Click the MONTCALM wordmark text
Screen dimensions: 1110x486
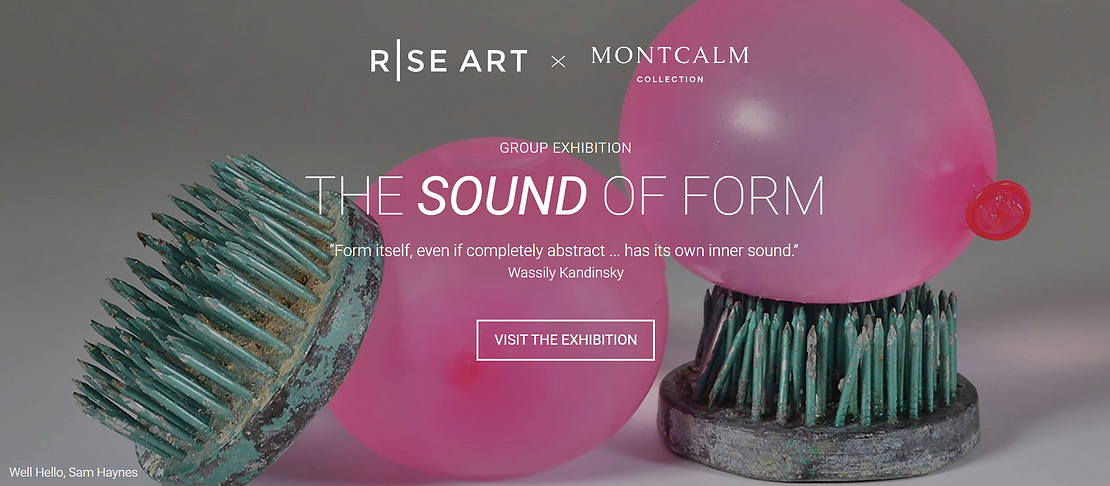669,55
